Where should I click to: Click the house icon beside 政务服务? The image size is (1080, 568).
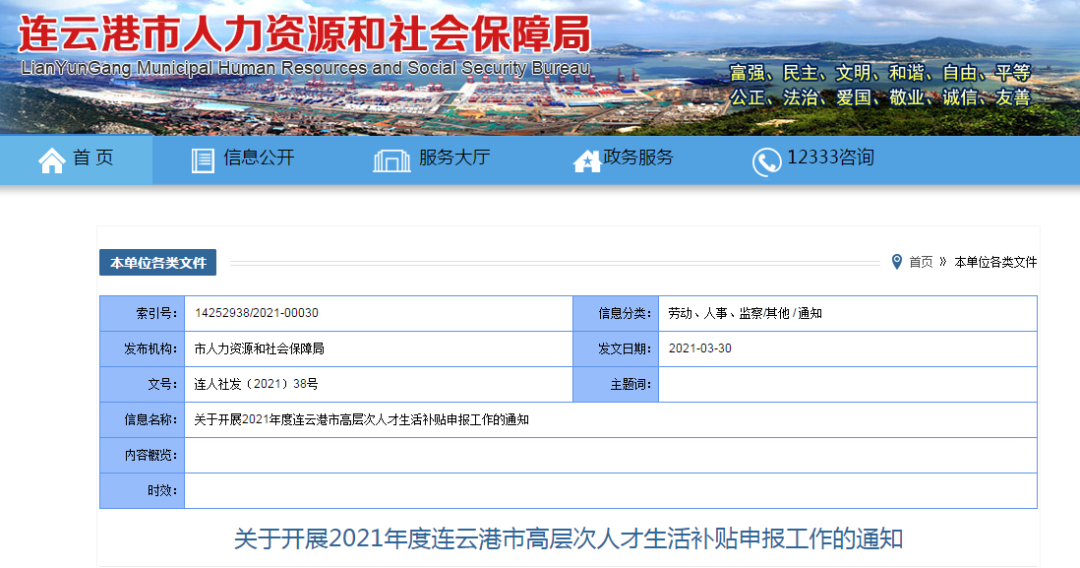pos(586,161)
